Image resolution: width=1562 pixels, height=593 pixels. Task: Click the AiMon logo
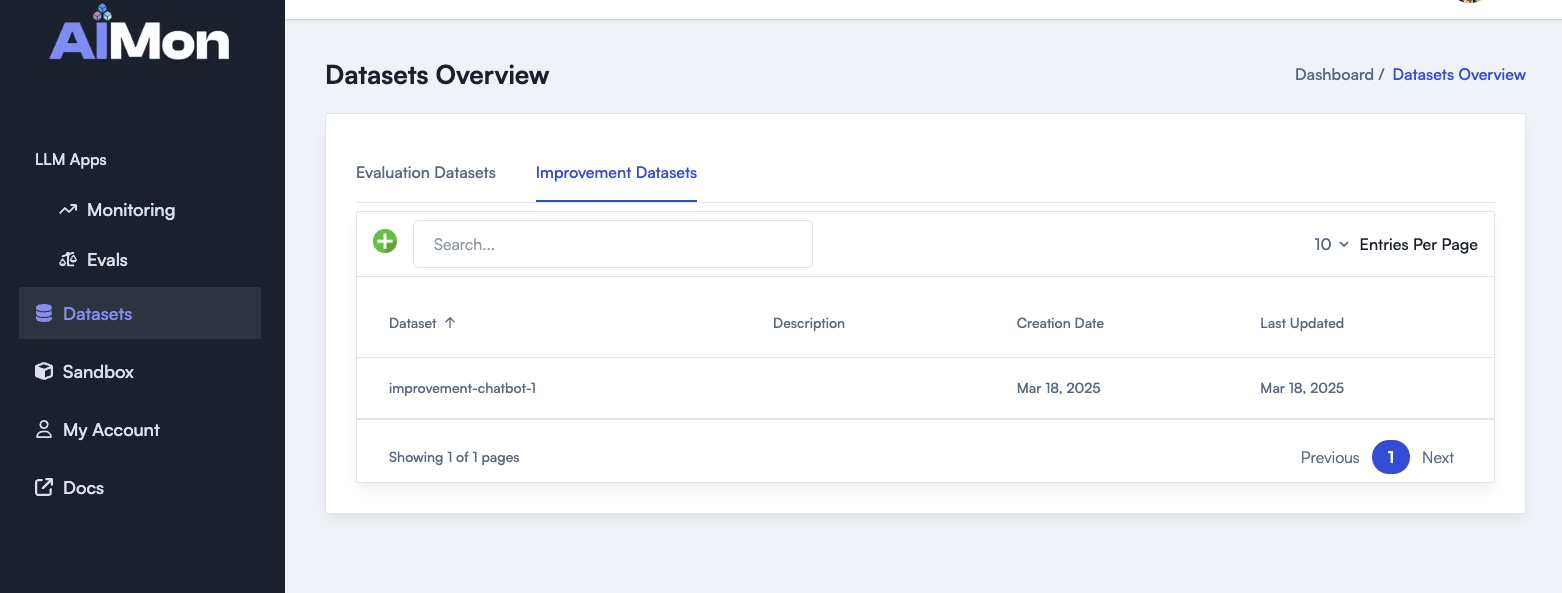(x=140, y=36)
